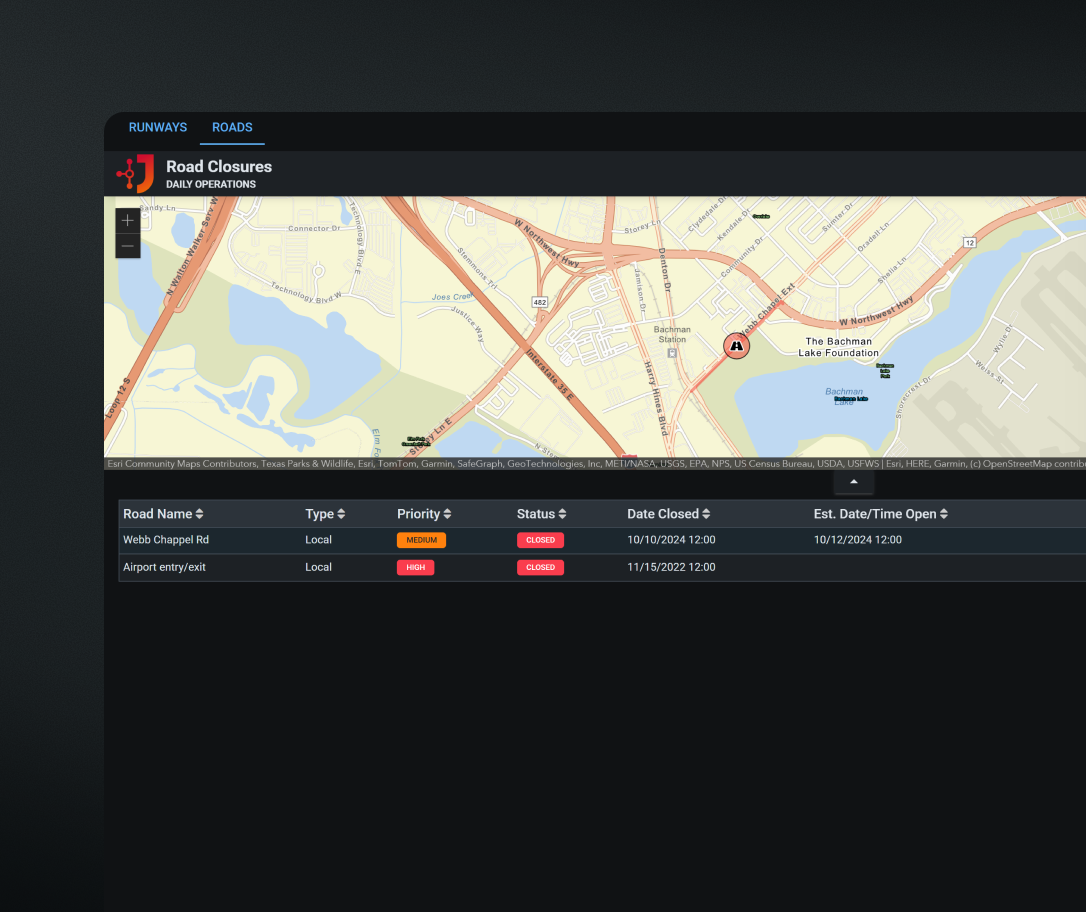Click the road closure marker on map
This screenshot has width=1086, height=913.
point(736,346)
